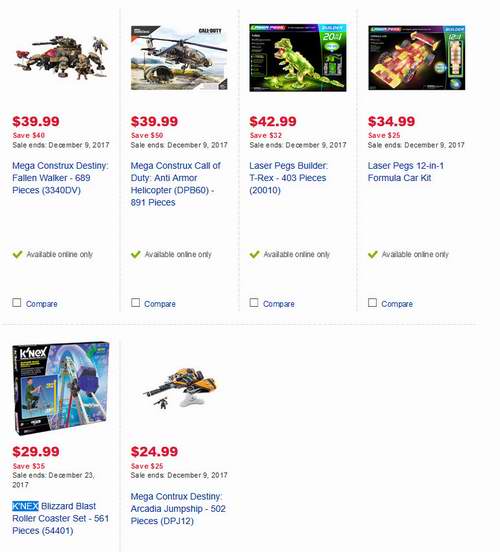Open the K'NEX Blizzard Blast box image
The width and height of the screenshot is (500, 552).
click(x=61, y=388)
